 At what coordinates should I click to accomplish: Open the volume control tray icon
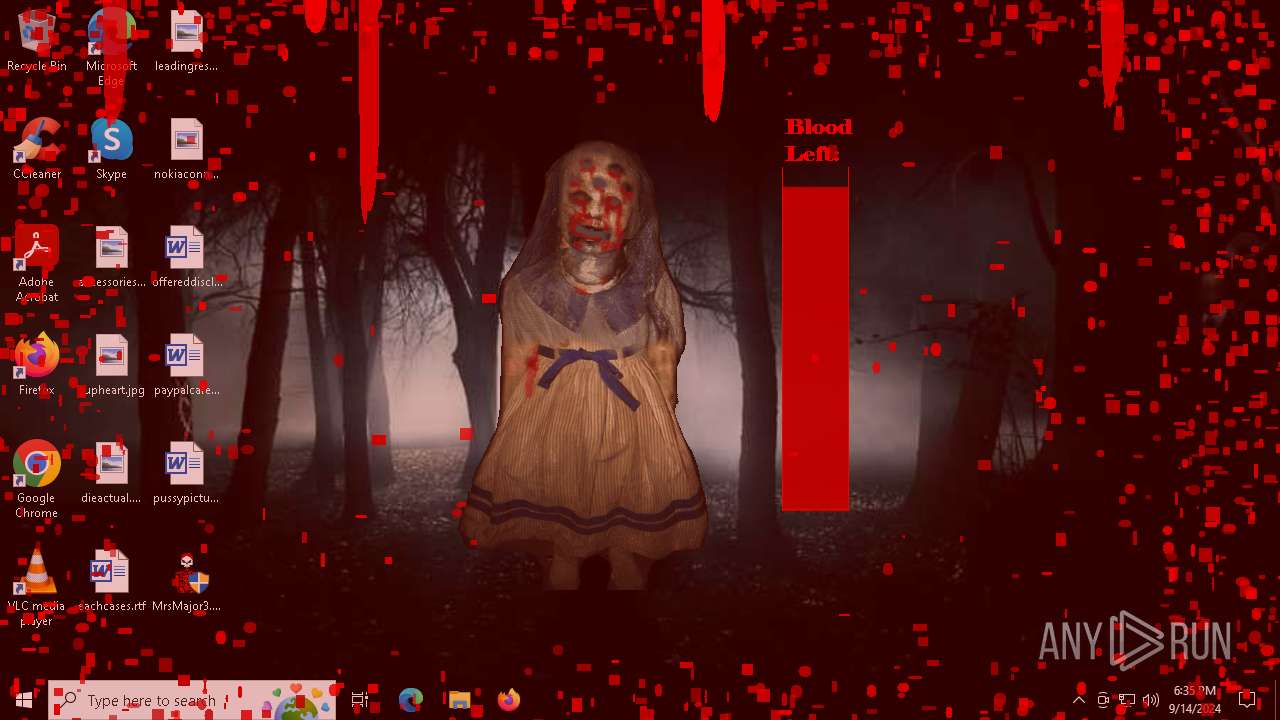(x=1151, y=700)
